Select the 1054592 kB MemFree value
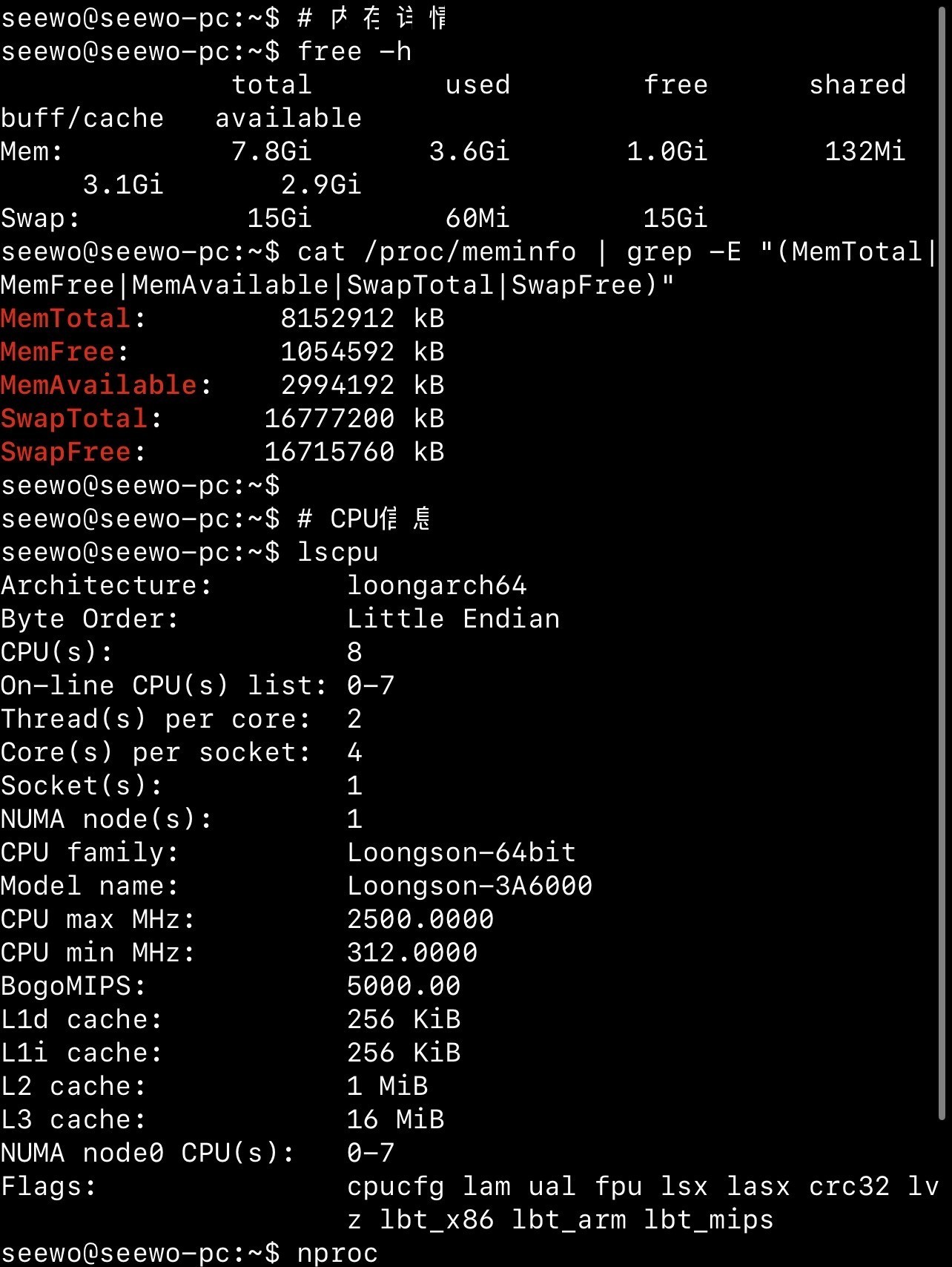The height and width of the screenshot is (1267, 952). tap(362, 352)
